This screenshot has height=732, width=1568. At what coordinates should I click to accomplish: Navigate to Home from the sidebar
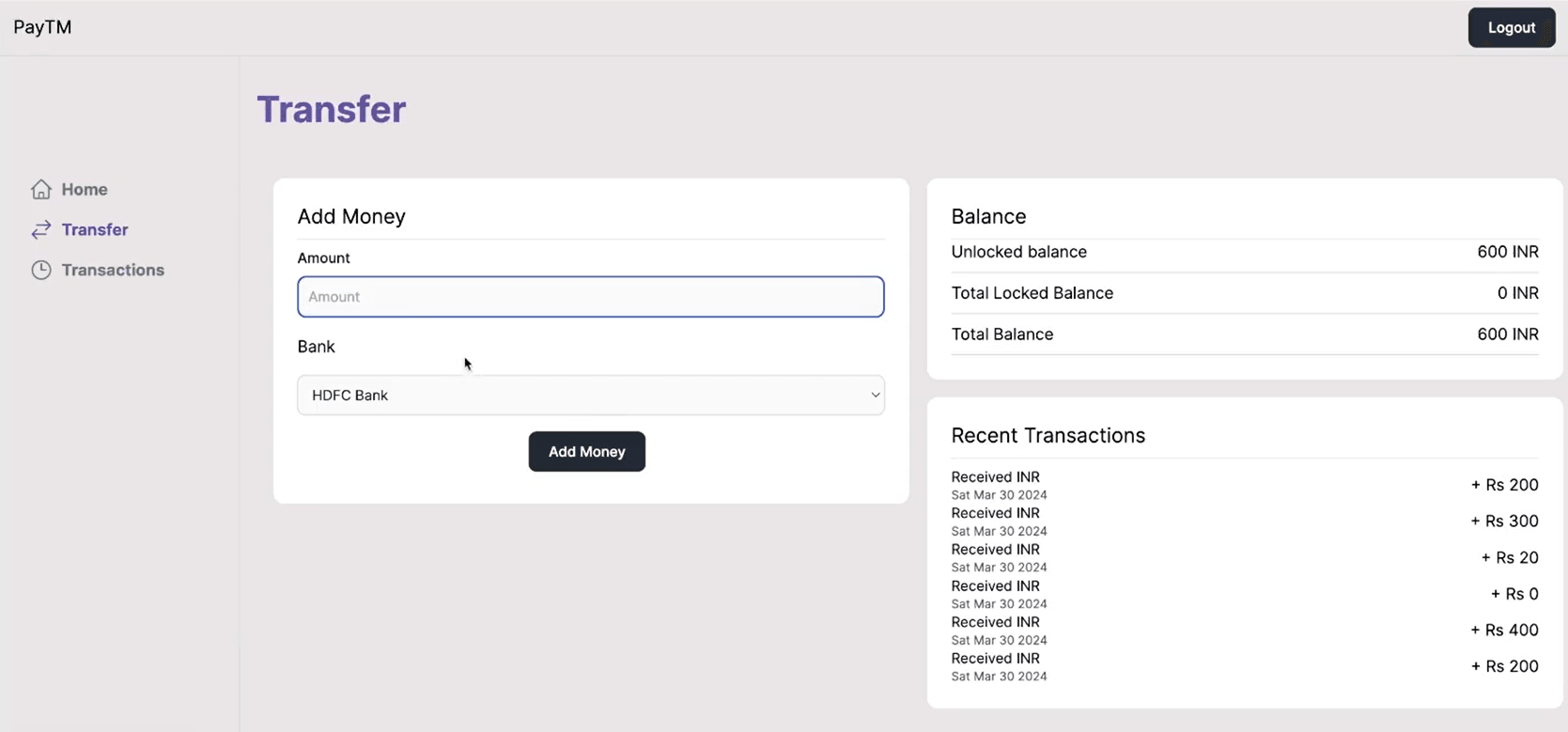click(x=84, y=189)
